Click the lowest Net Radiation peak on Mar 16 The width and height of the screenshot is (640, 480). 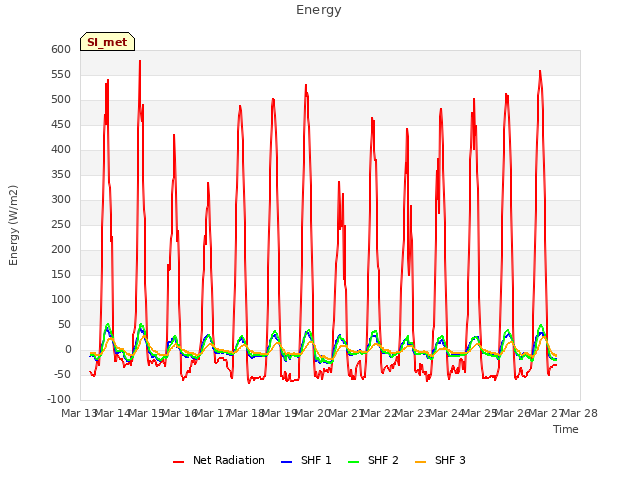[x=208, y=182]
